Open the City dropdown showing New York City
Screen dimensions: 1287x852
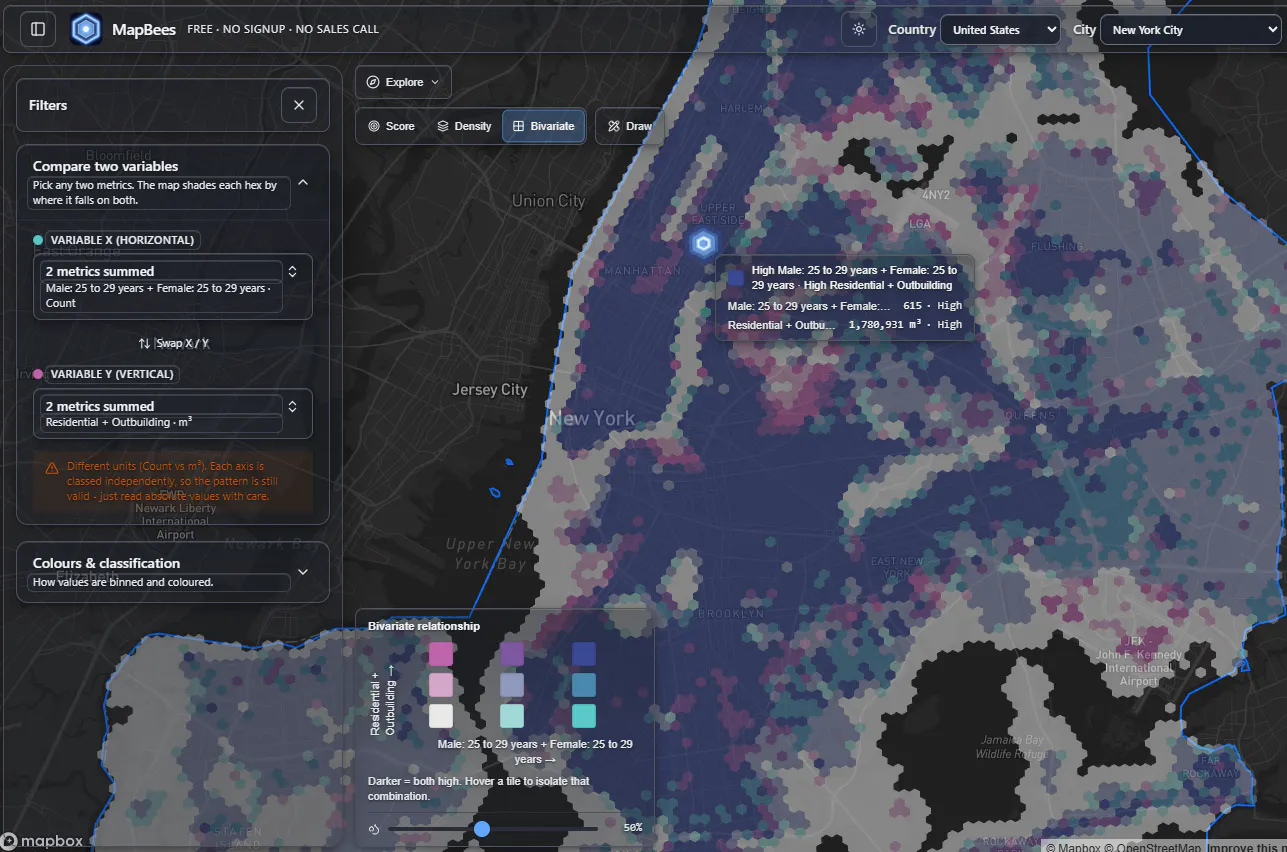[1190, 30]
